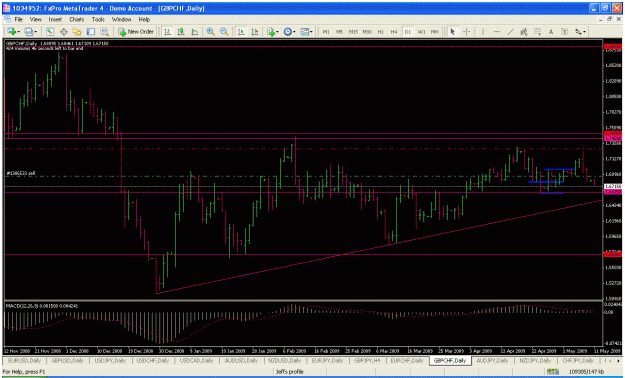Open the Strategy Tester icon

104,32
